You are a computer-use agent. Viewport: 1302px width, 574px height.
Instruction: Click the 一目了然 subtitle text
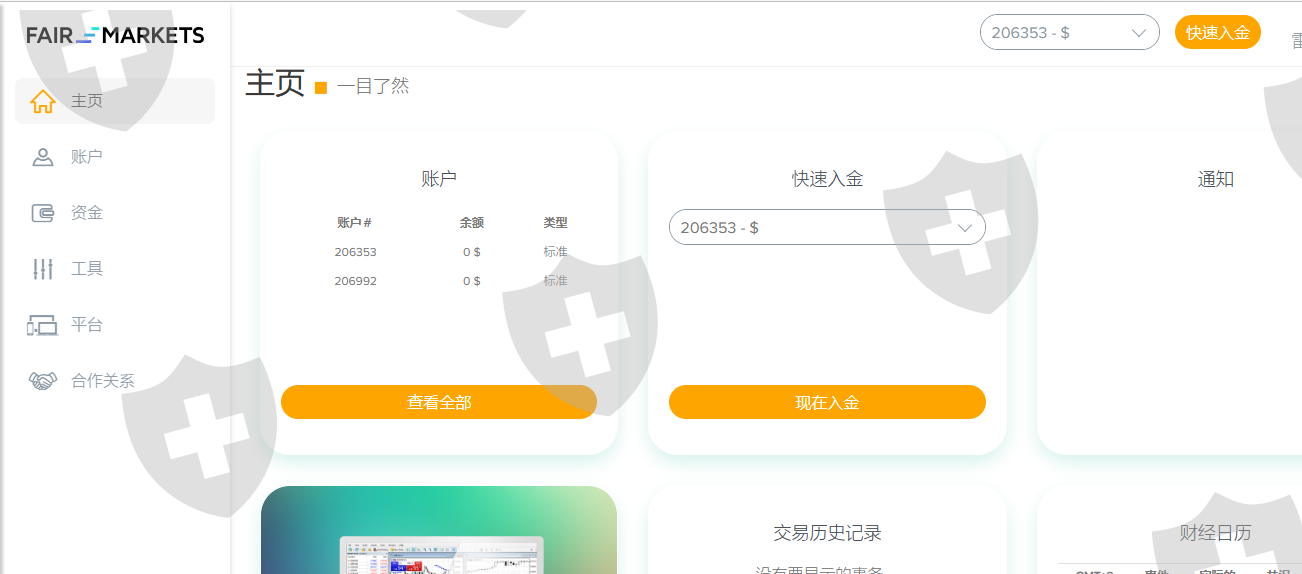click(x=373, y=86)
